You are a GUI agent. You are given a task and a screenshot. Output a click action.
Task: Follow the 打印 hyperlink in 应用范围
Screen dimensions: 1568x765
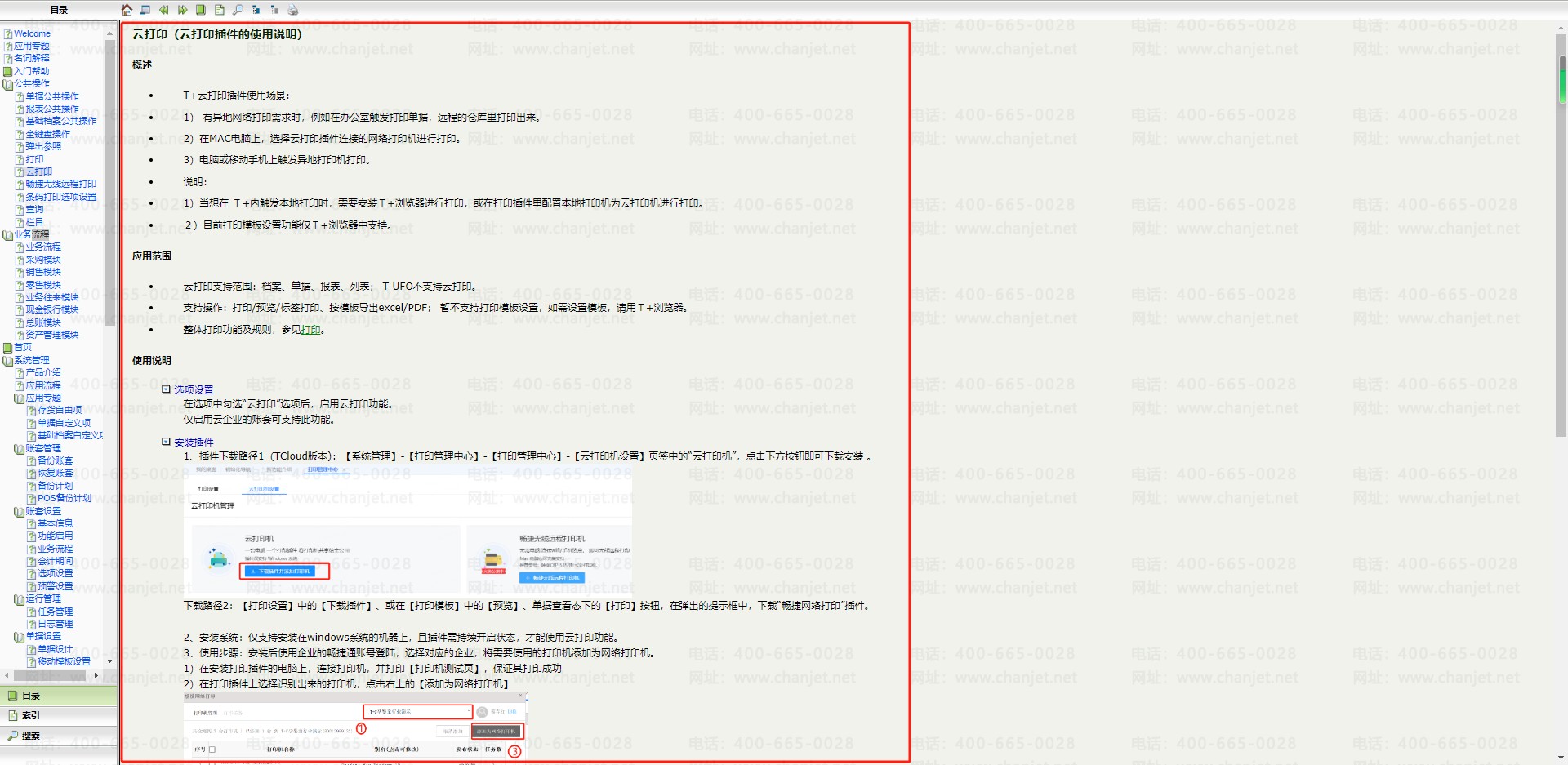310,330
